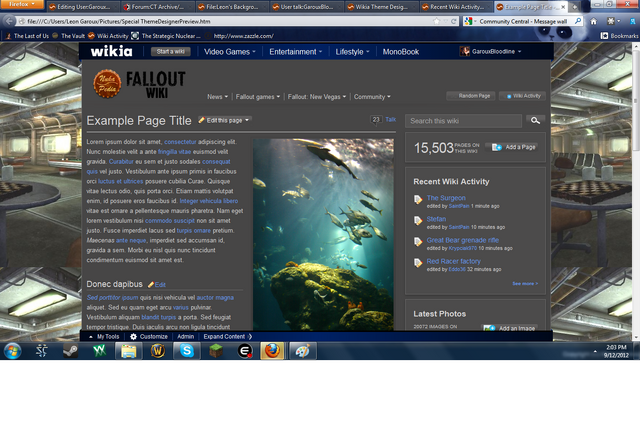640x422 pixels.
Task: Open the Minecraft taskbar icon
Action: click(x=216, y=351)
